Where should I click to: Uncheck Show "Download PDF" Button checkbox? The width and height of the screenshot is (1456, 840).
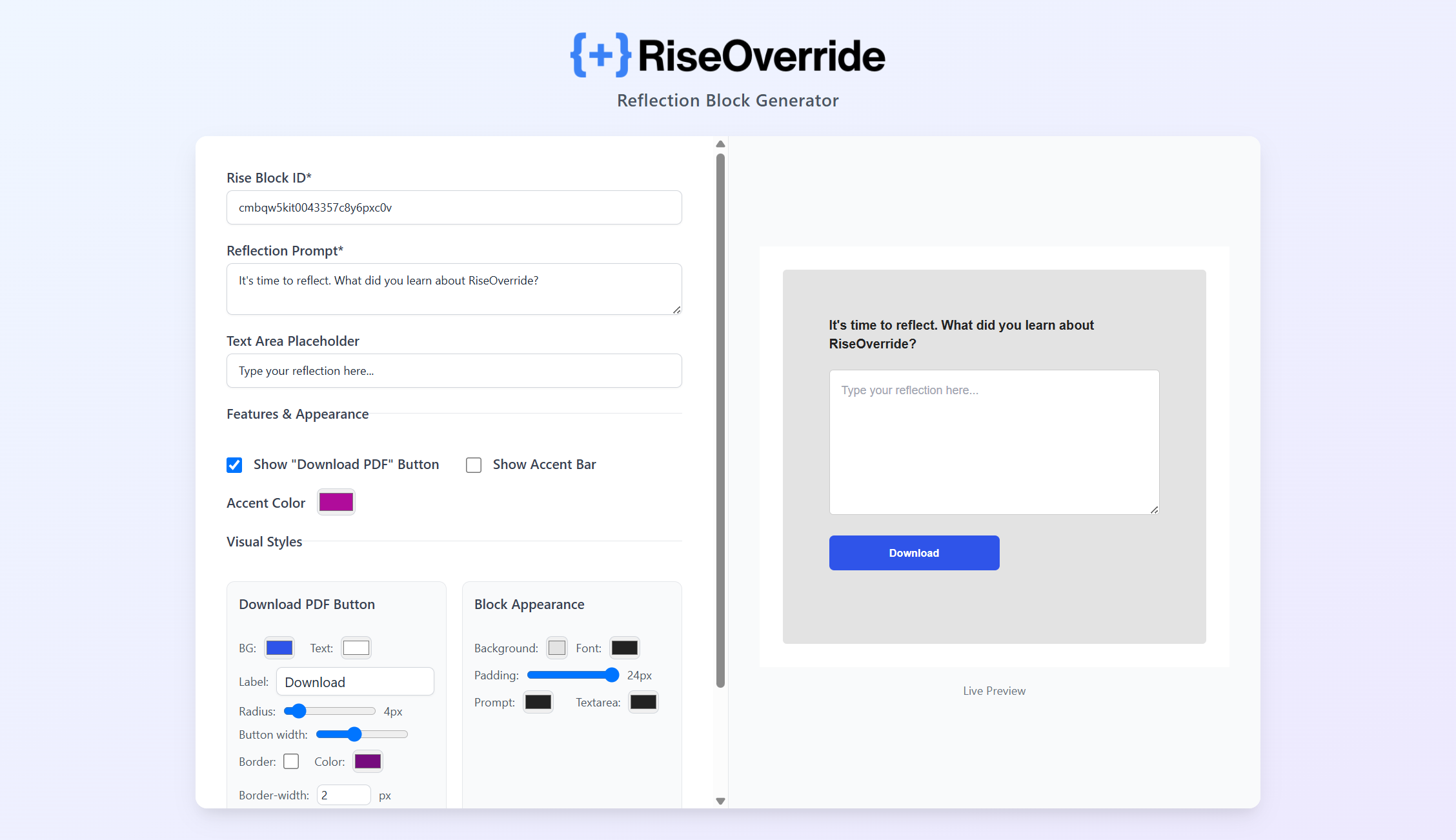click(234, 465)
